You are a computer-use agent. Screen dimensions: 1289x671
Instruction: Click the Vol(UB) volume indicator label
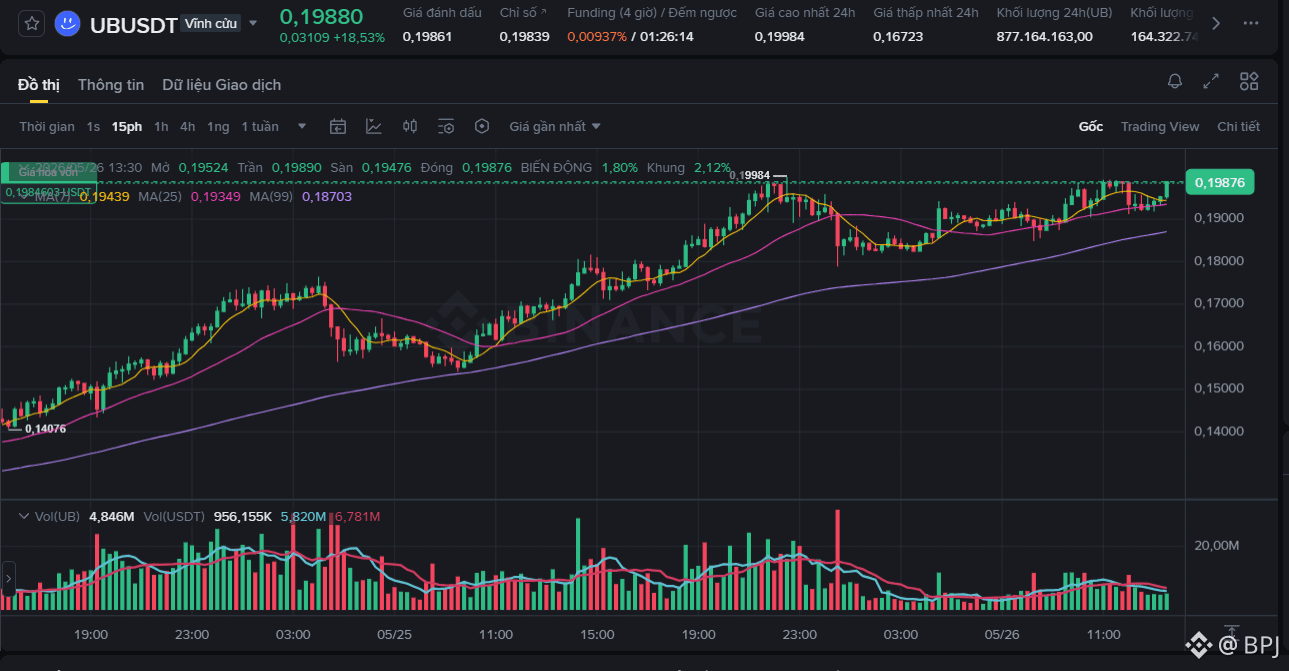point(57,516)
